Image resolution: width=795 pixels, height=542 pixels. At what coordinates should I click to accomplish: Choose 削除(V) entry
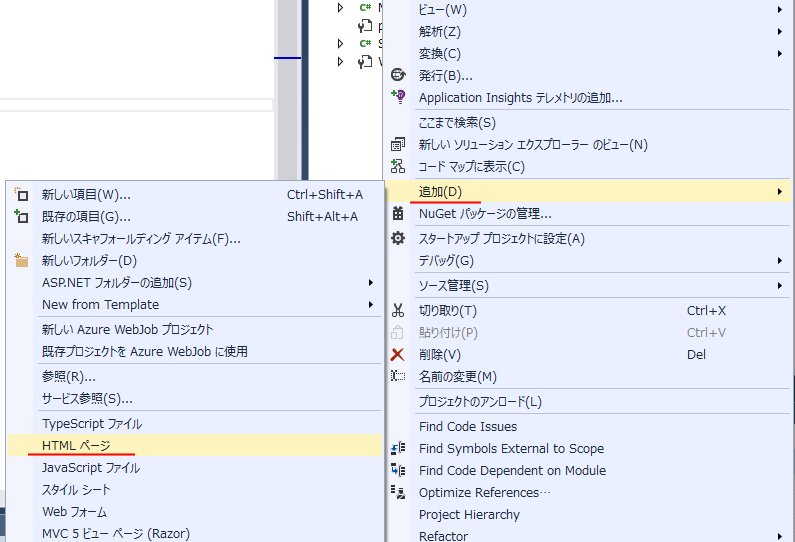[589, 354]
